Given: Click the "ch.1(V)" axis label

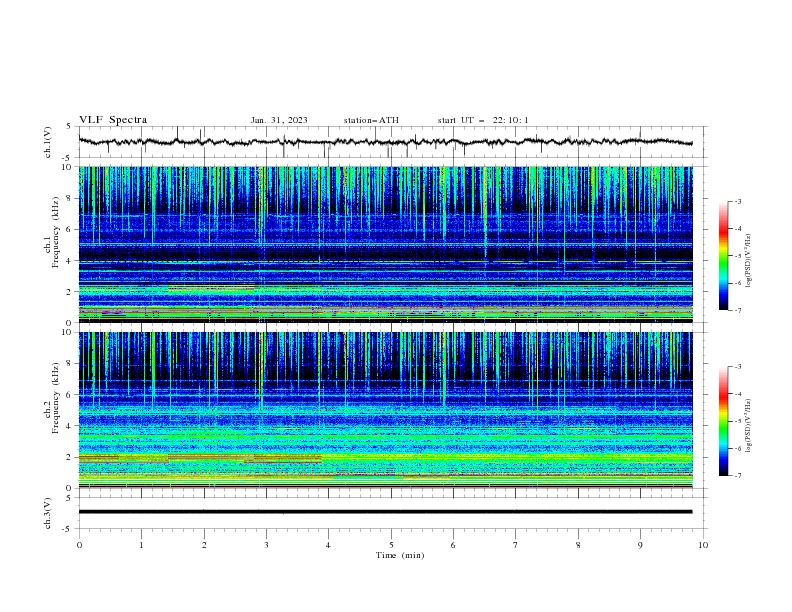Looking at the screenshot, I should click(48, 142).
